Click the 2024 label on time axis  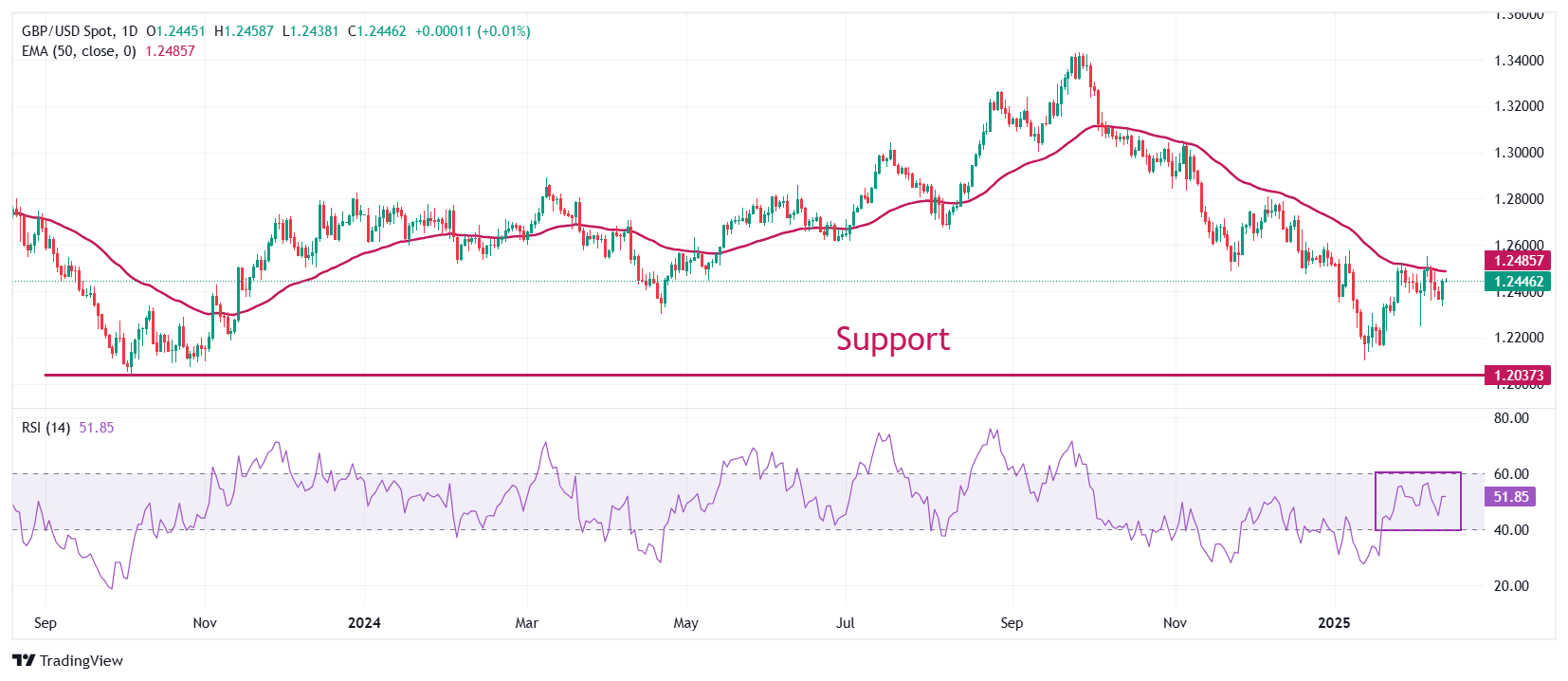[x=364, y=623]
